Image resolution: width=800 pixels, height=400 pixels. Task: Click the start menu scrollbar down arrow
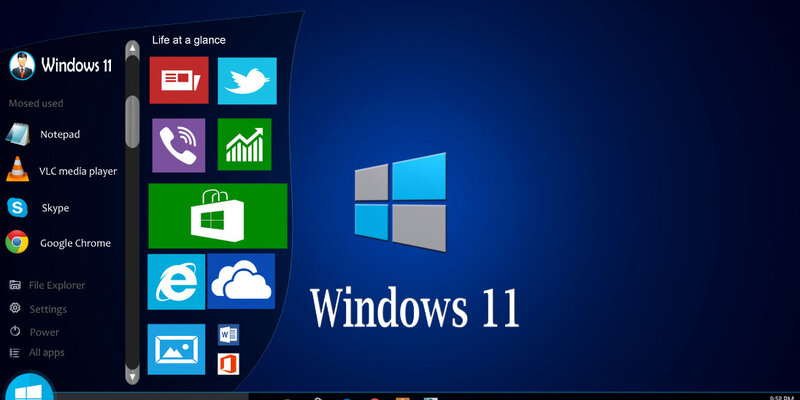pos(132,377)
